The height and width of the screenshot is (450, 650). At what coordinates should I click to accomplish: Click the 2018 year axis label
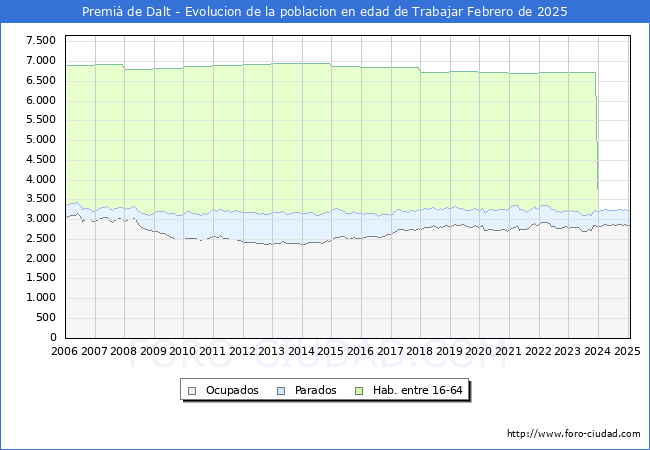click(x=419, y=351)
